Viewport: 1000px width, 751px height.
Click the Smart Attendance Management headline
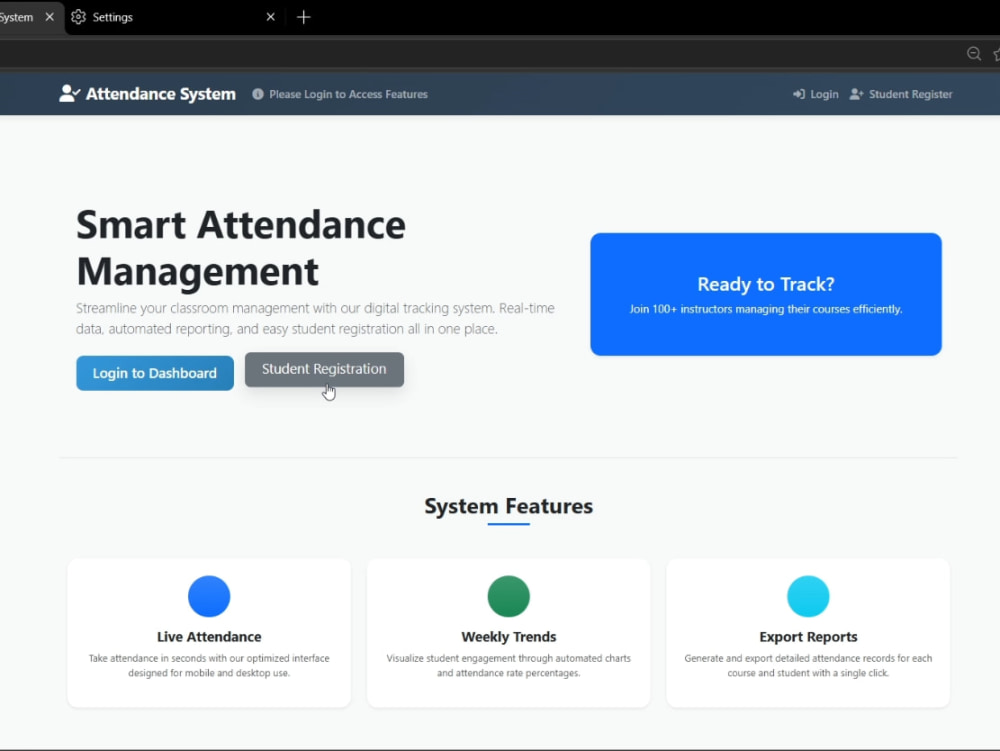241,248
